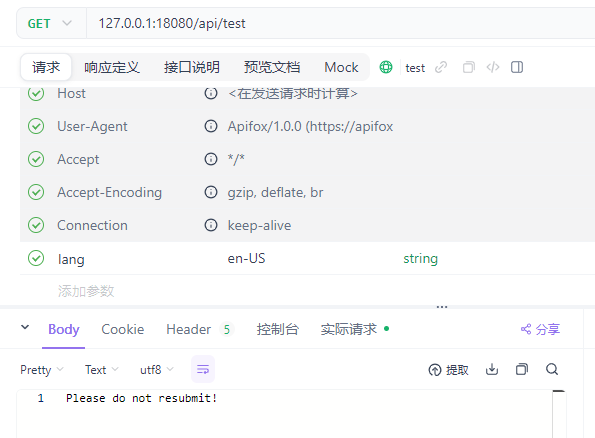Switch to the Cookie response tab
The width and height of the screenshot is (595, 438).
coord(123,329)
